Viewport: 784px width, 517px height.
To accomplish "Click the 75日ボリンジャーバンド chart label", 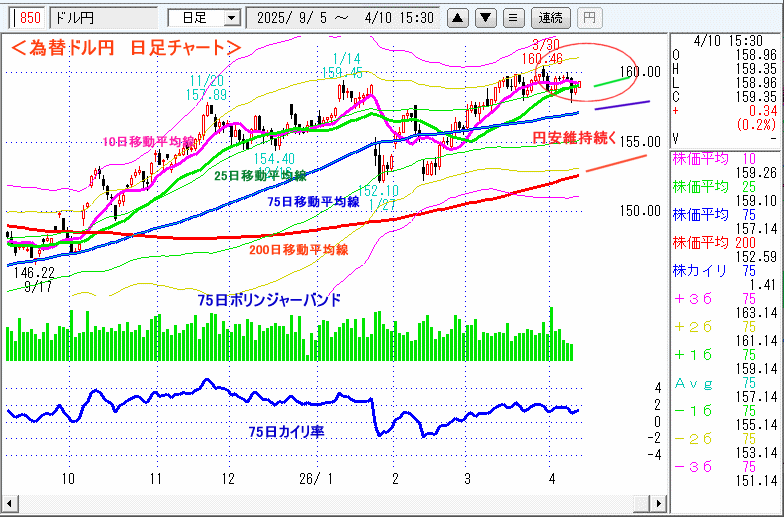I will 269,300.
